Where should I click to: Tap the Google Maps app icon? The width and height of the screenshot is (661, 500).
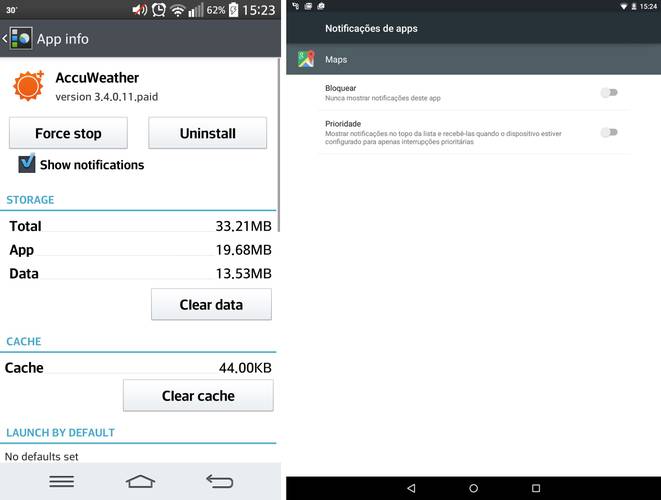[x=306, y=59]
